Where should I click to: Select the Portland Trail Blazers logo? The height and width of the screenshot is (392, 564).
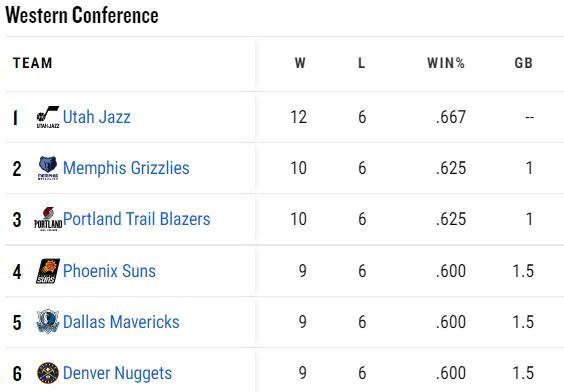tap(48, 219)
